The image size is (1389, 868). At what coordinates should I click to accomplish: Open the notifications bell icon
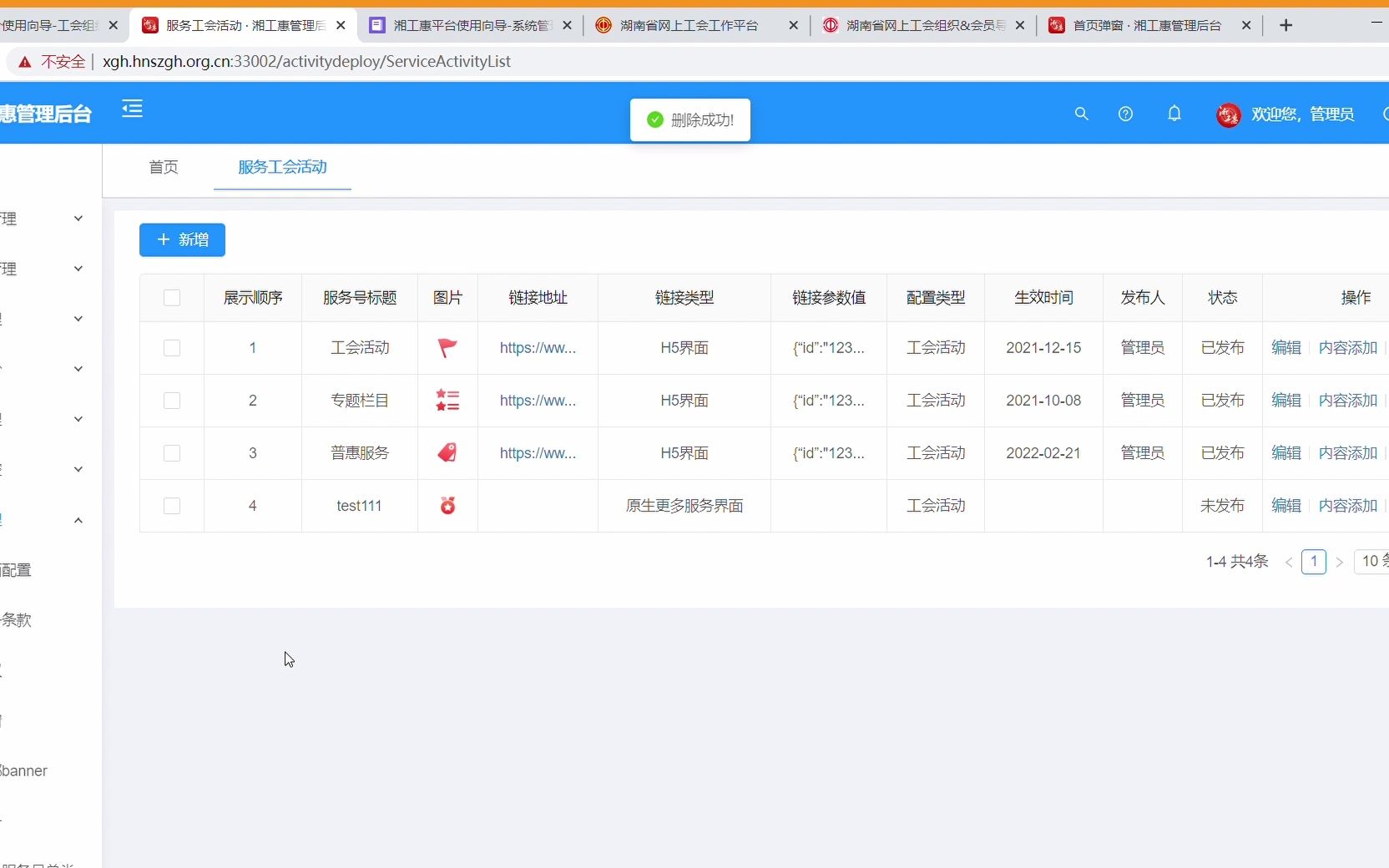pos(1174,114)
